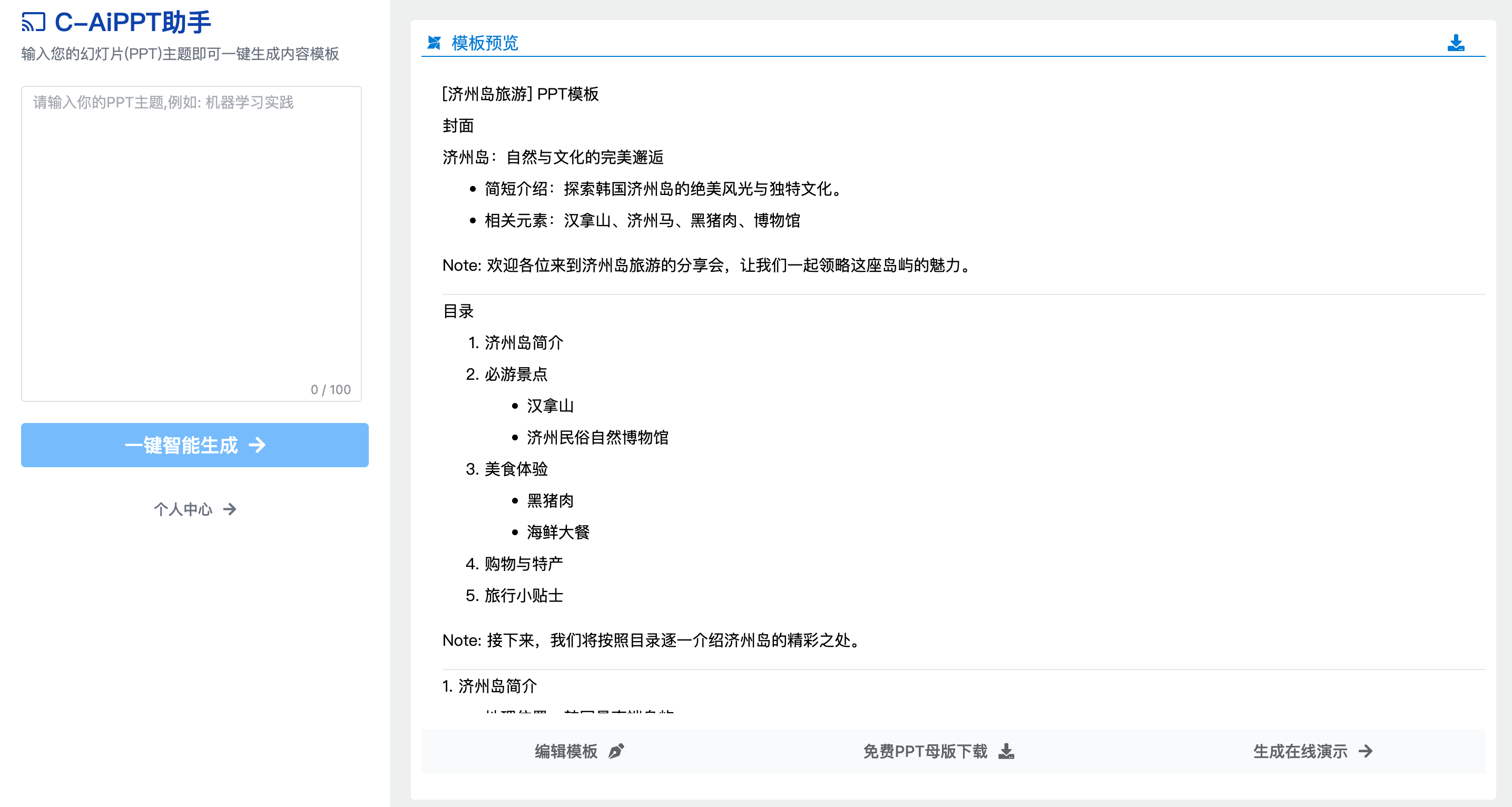This screenshot has height=807, width=1512.
Task: Click list item 2. 必游景点
Action: tap(507, 375)
